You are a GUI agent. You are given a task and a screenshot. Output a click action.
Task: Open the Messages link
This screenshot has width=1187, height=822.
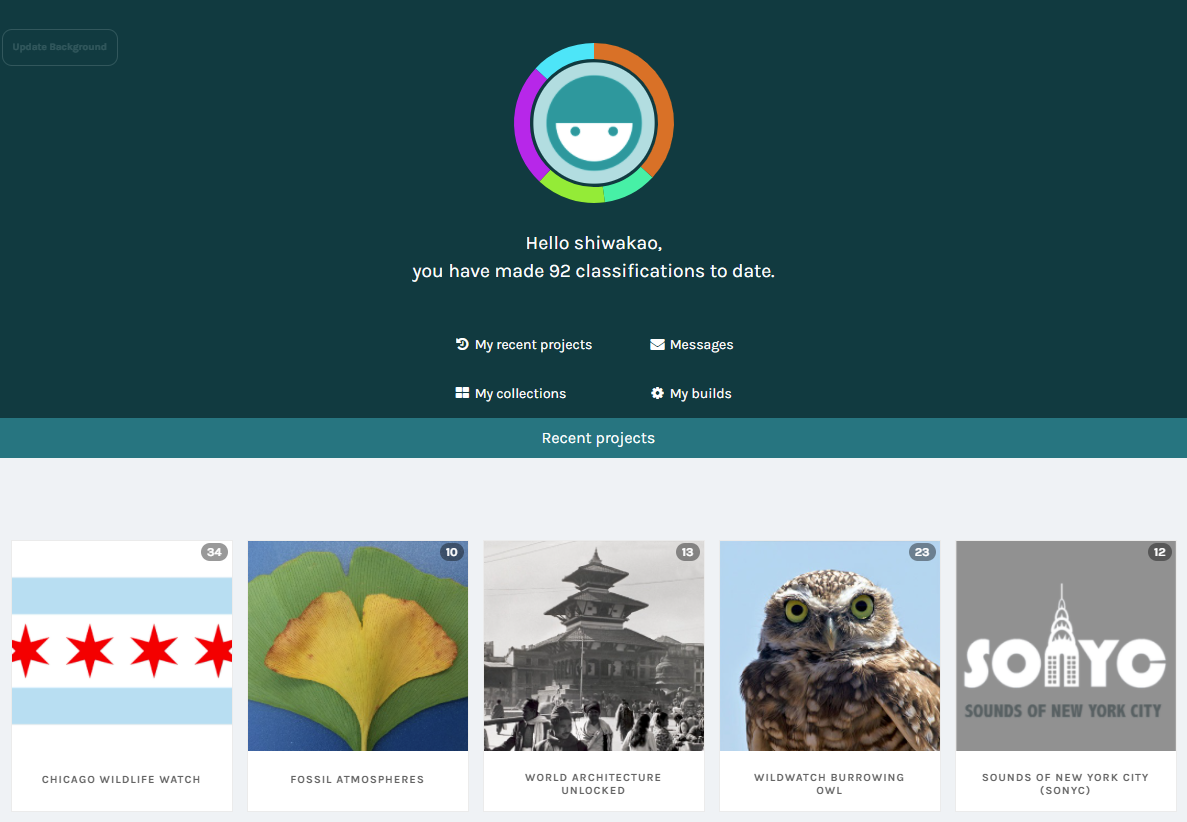[701, 345]
